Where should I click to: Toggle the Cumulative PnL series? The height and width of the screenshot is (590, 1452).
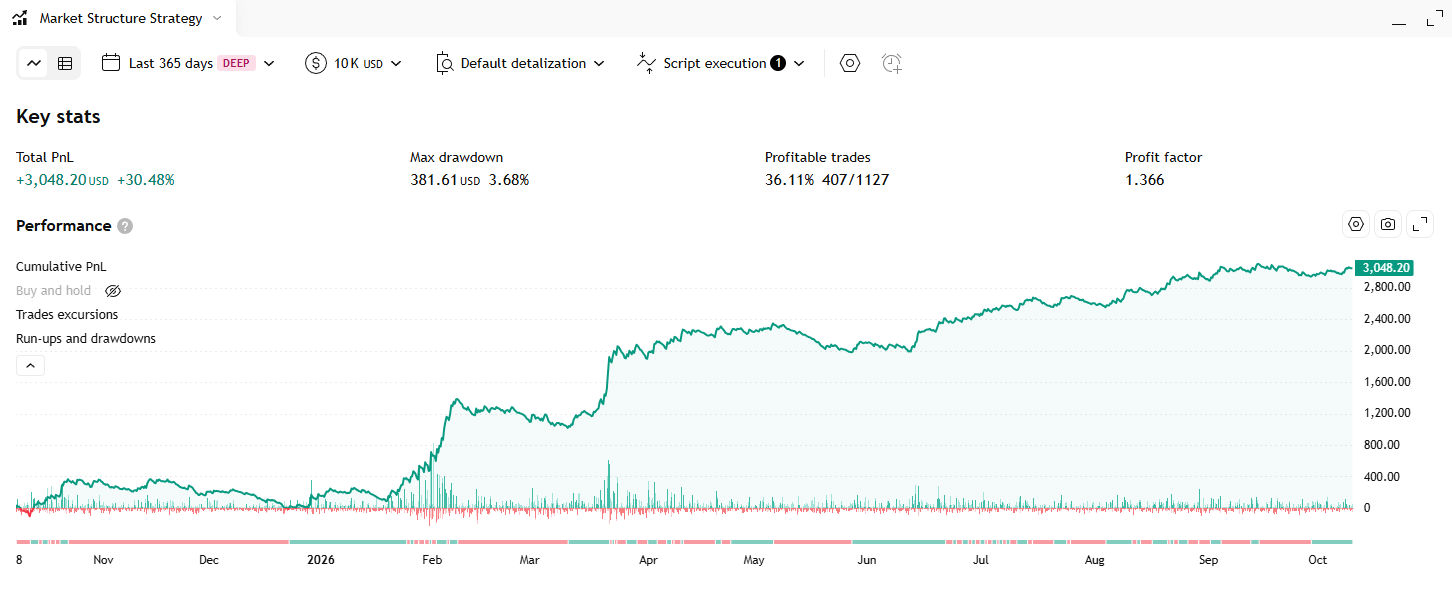point(61,267)
